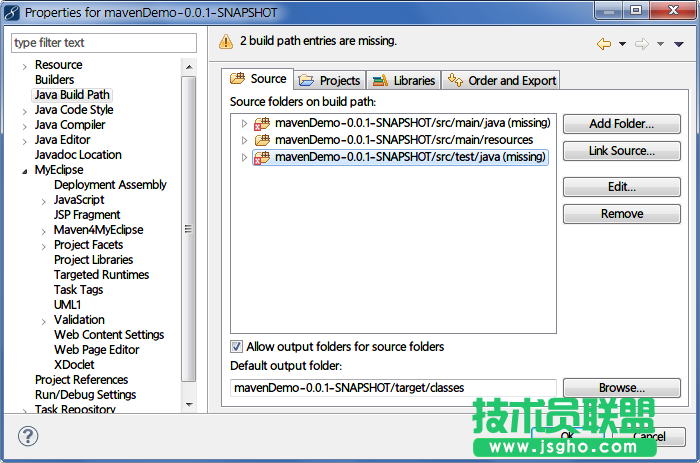Collapse the MyEclipse tree node
Viewport: 700px width, 463px height.
(x=24, y=171)
